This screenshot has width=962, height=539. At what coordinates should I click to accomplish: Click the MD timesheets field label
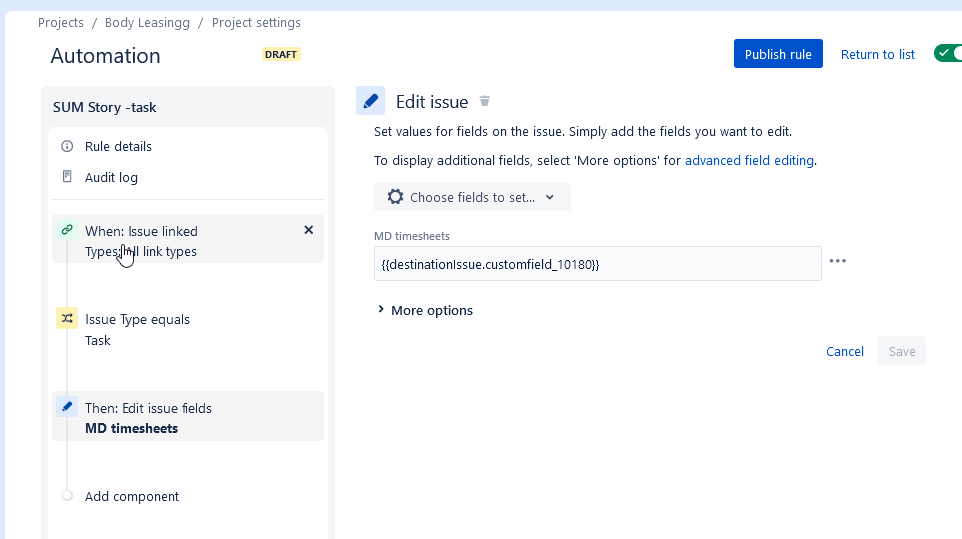(x=412, y=236)
